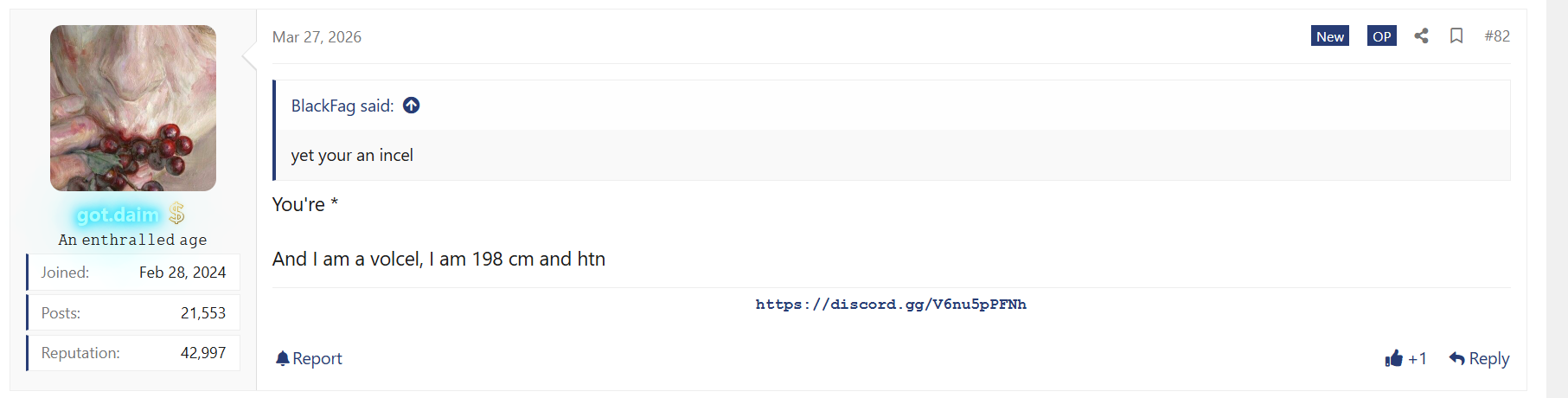Click the share icon for post #82
The width and height of the screenshot is (1568, 398).
point(1421,35)
